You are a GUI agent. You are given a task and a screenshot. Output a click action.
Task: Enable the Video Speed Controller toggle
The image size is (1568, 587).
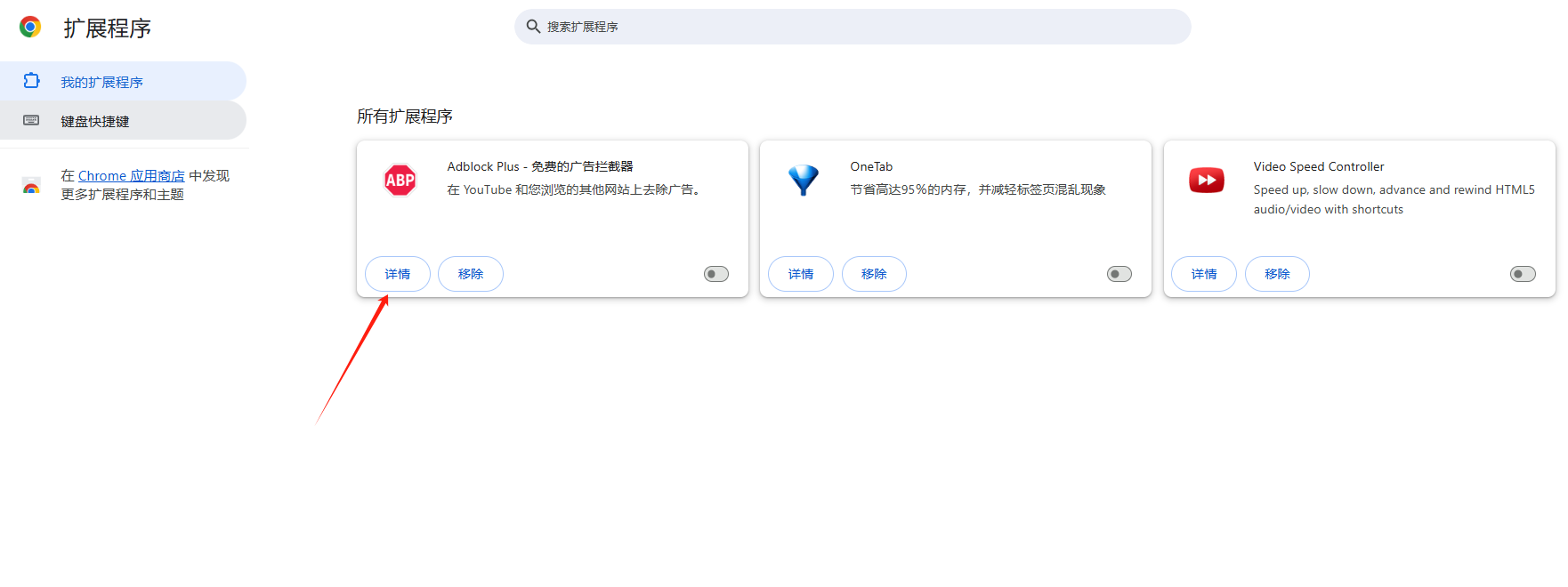[x=1523, y=274]
